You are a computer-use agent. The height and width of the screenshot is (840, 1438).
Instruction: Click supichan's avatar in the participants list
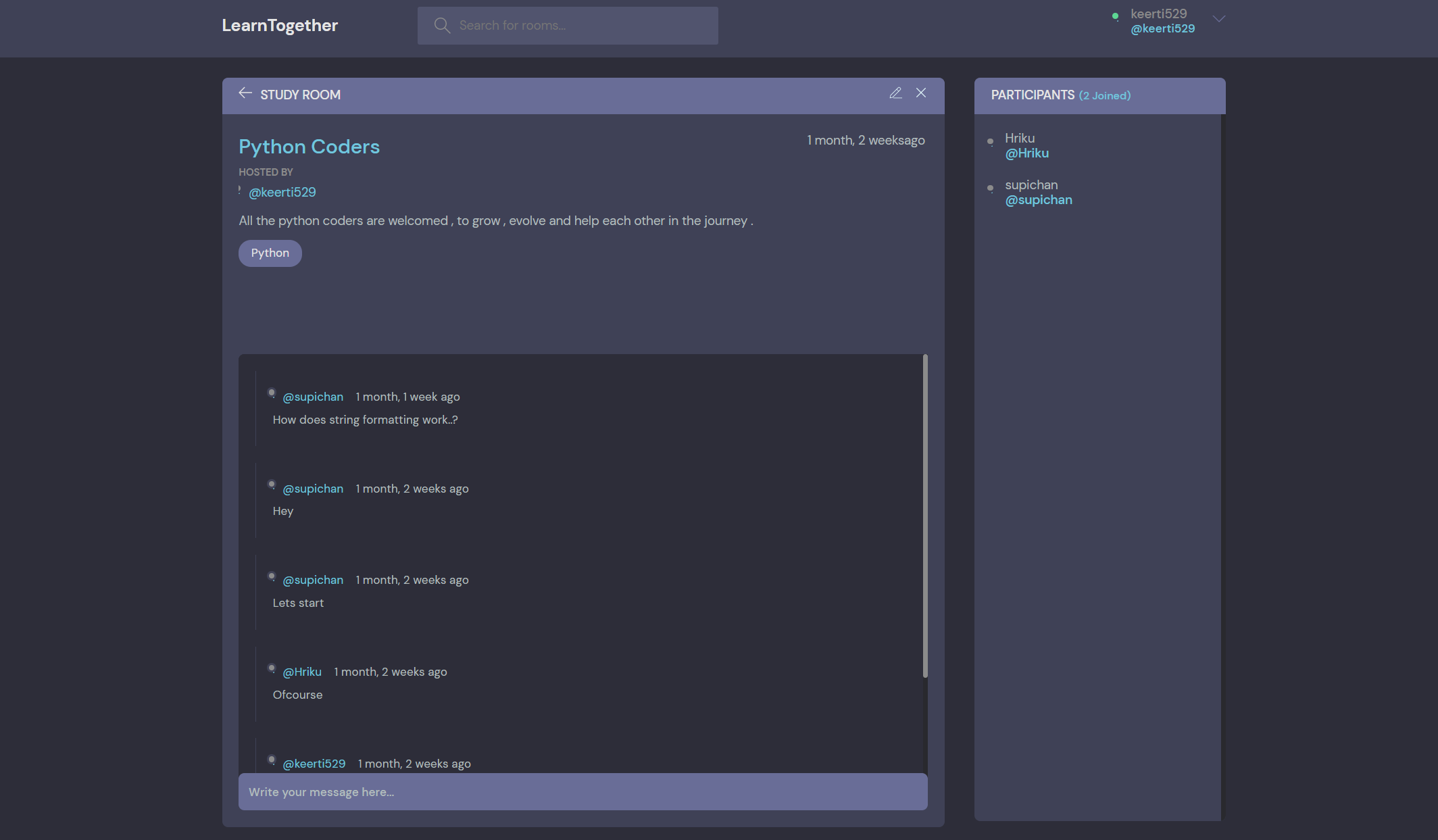991,187
